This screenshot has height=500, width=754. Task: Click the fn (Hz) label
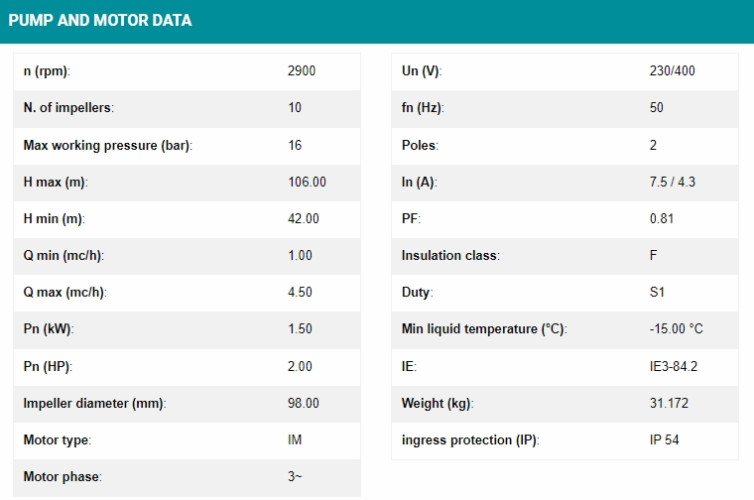click(422, 108)
